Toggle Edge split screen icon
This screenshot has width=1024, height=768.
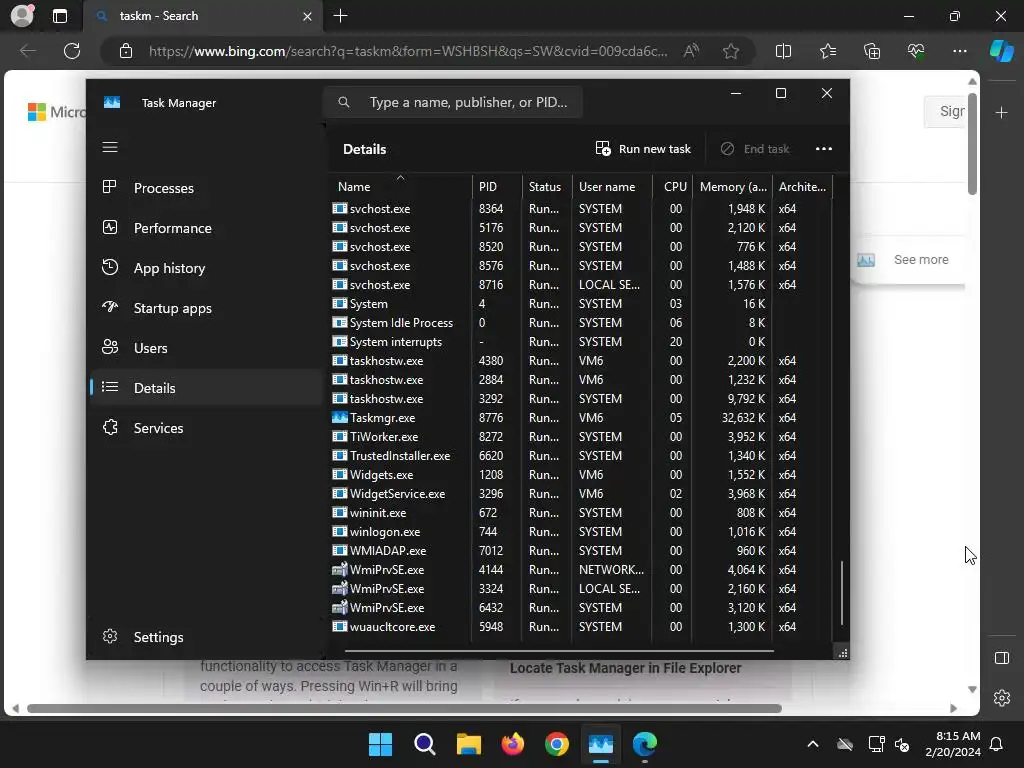(x=783, y=51)
